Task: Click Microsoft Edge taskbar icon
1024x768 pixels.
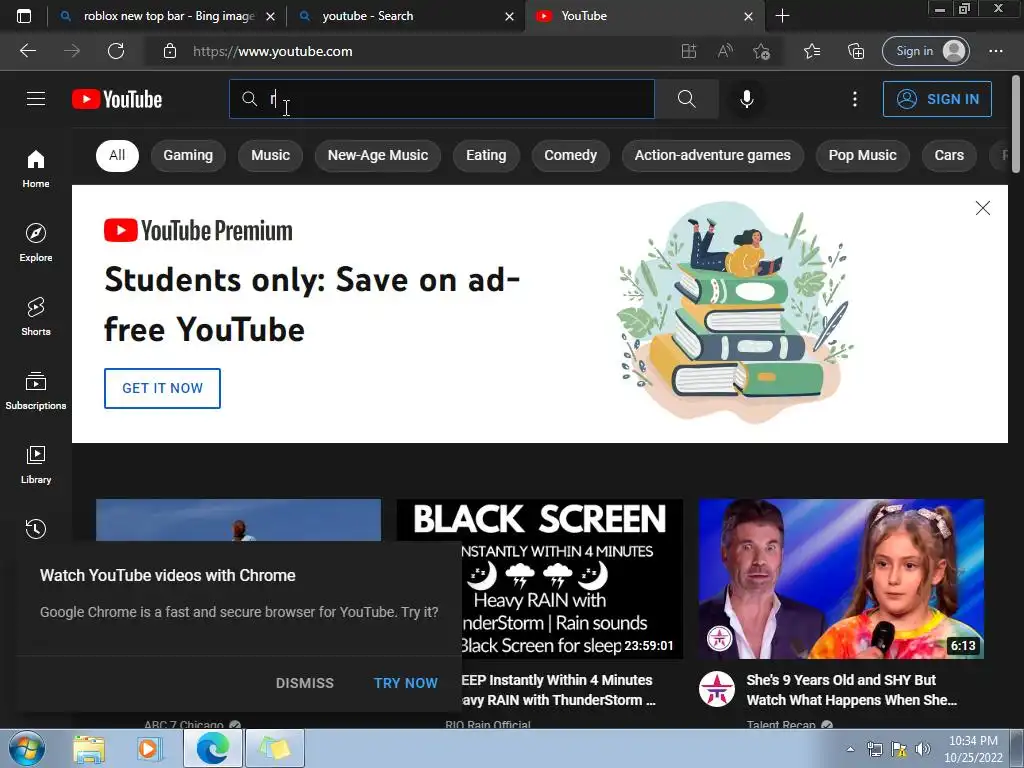Action: (212, 748)
